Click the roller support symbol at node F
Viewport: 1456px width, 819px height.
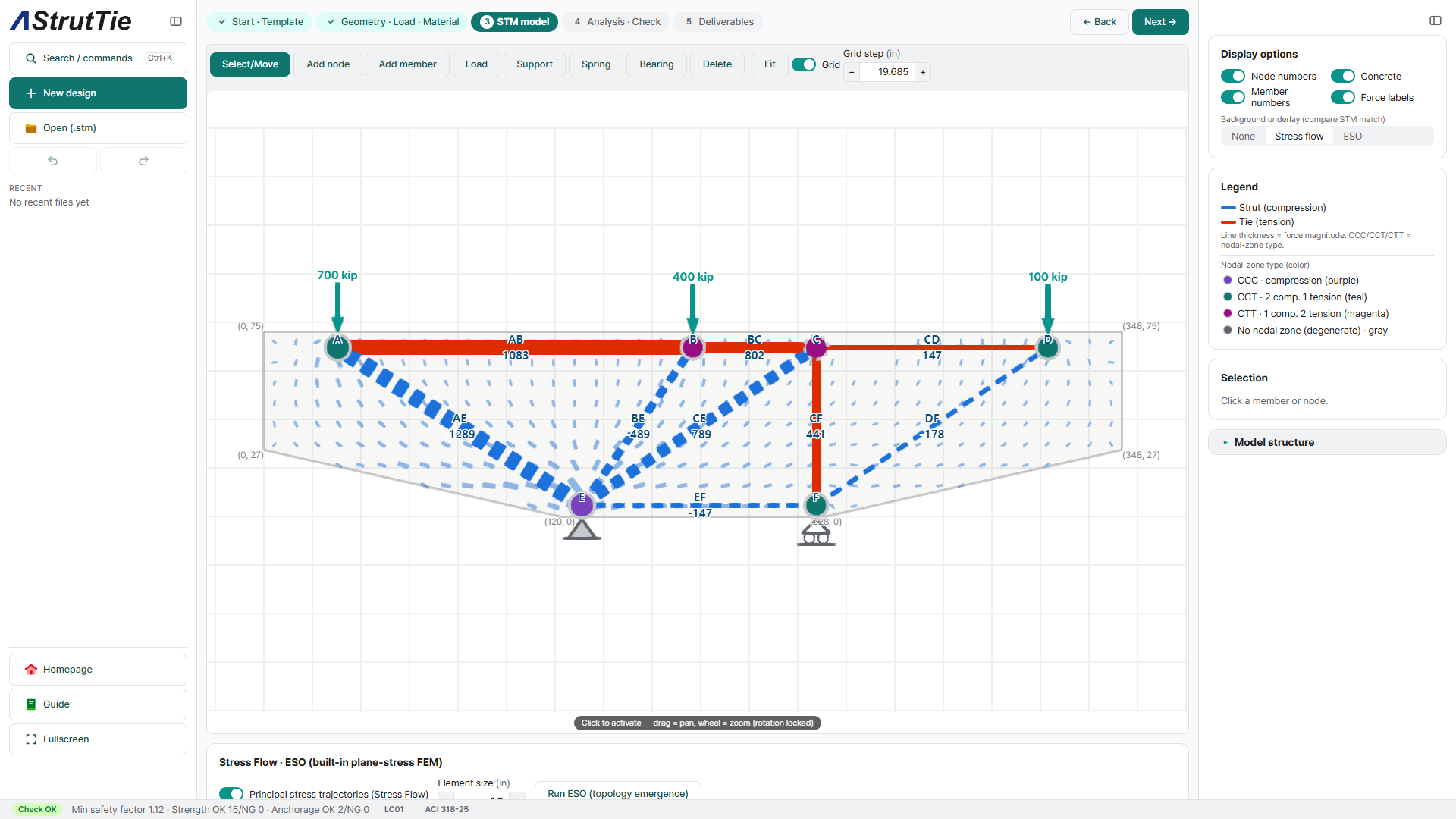click(x=816, y=535)
